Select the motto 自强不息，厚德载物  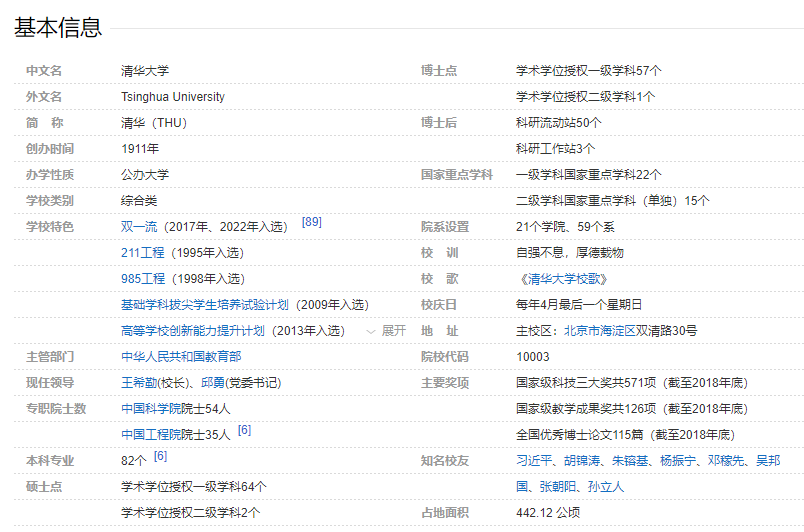pos(570,253)
